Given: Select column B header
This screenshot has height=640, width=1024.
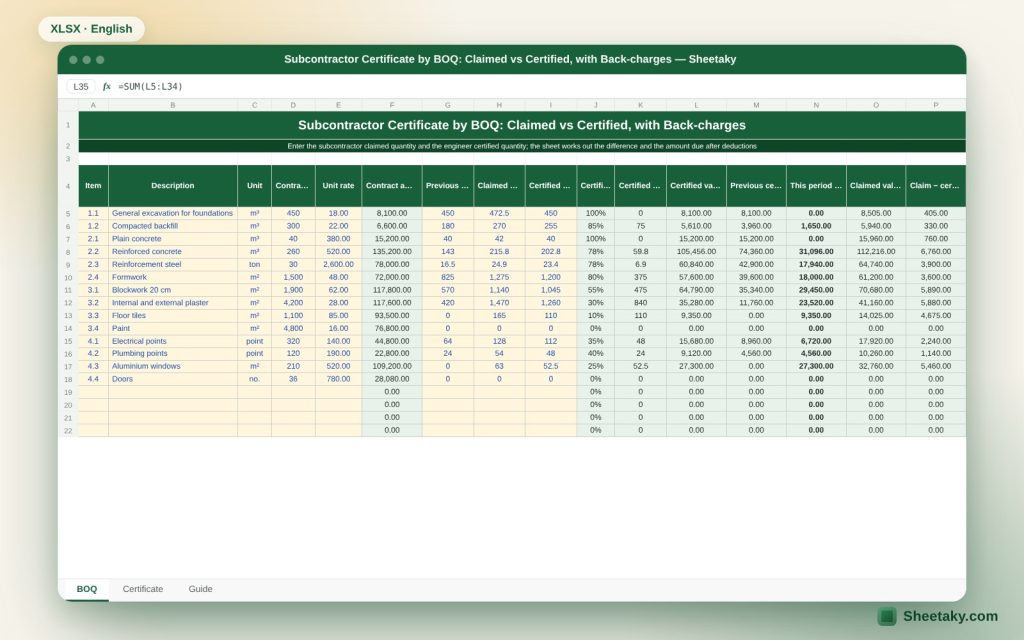Looking at the screenshot, I should coord(172,105).
